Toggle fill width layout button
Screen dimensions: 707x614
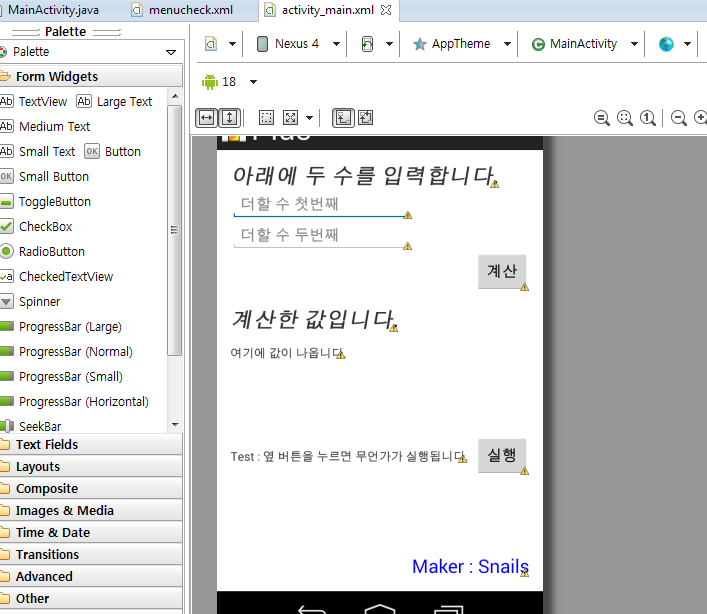(206, 117)
